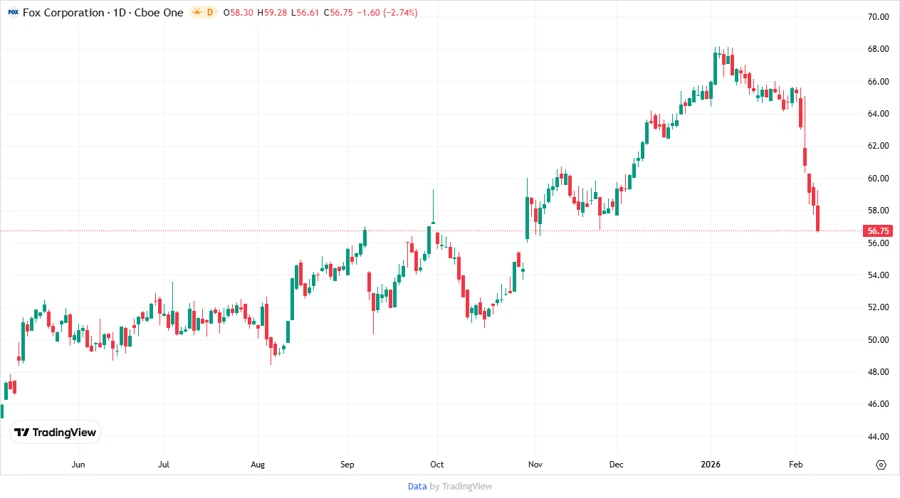Click the 68.00 price axis label
Screen dimensions: 900x498
tap(878, 49)
